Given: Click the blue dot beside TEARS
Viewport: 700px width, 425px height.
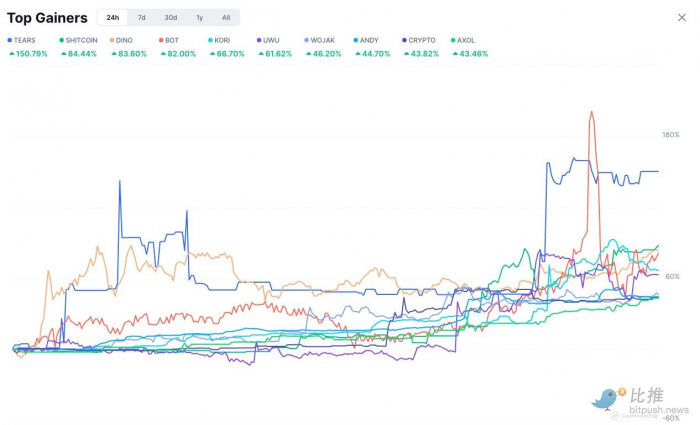Looking at the screenshot, I should 10,40.
